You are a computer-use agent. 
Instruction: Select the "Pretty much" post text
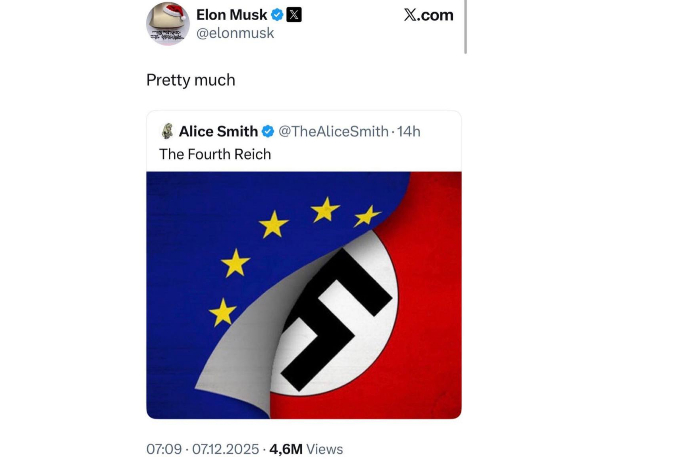point(190,80)
